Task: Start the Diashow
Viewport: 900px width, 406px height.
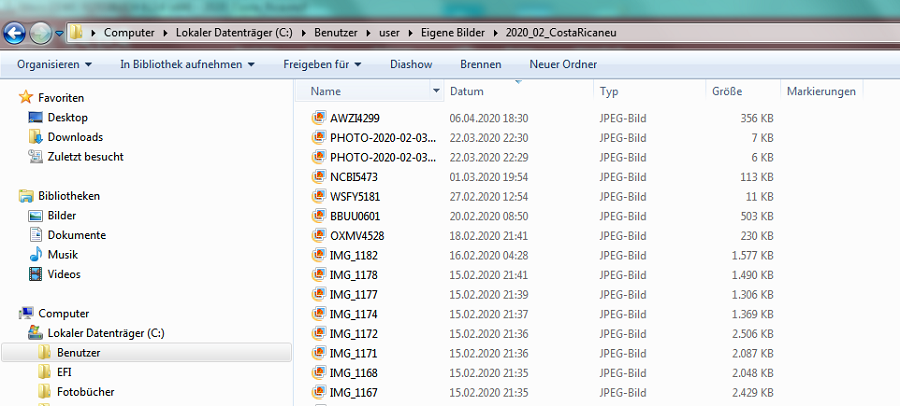Action: [x=411, y=64]
